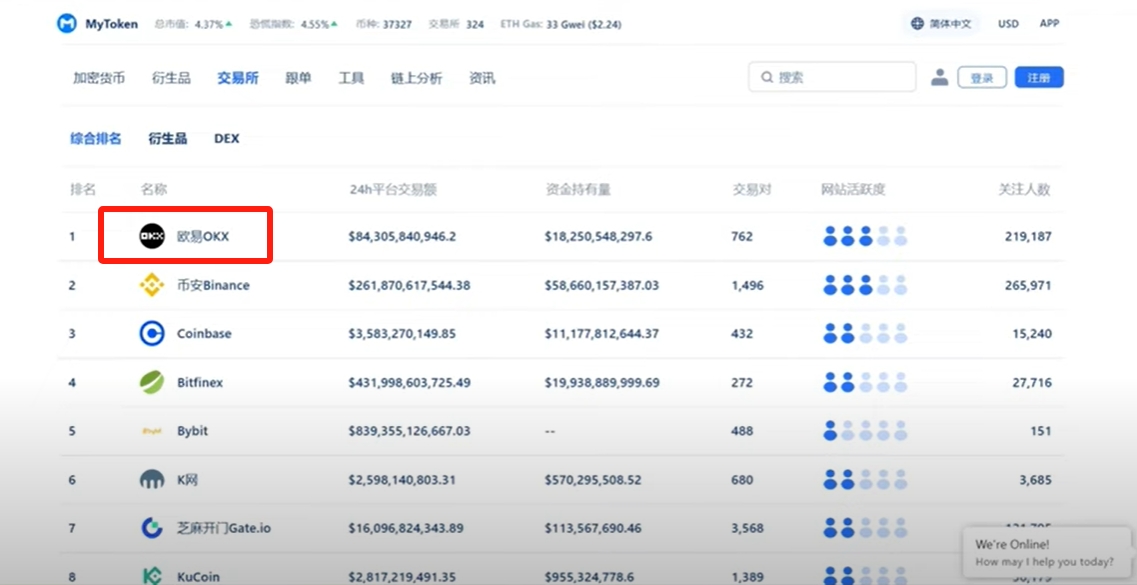Click Binance follower count 265,971
Screen dimensions: 1137x585
[1028, 286]
